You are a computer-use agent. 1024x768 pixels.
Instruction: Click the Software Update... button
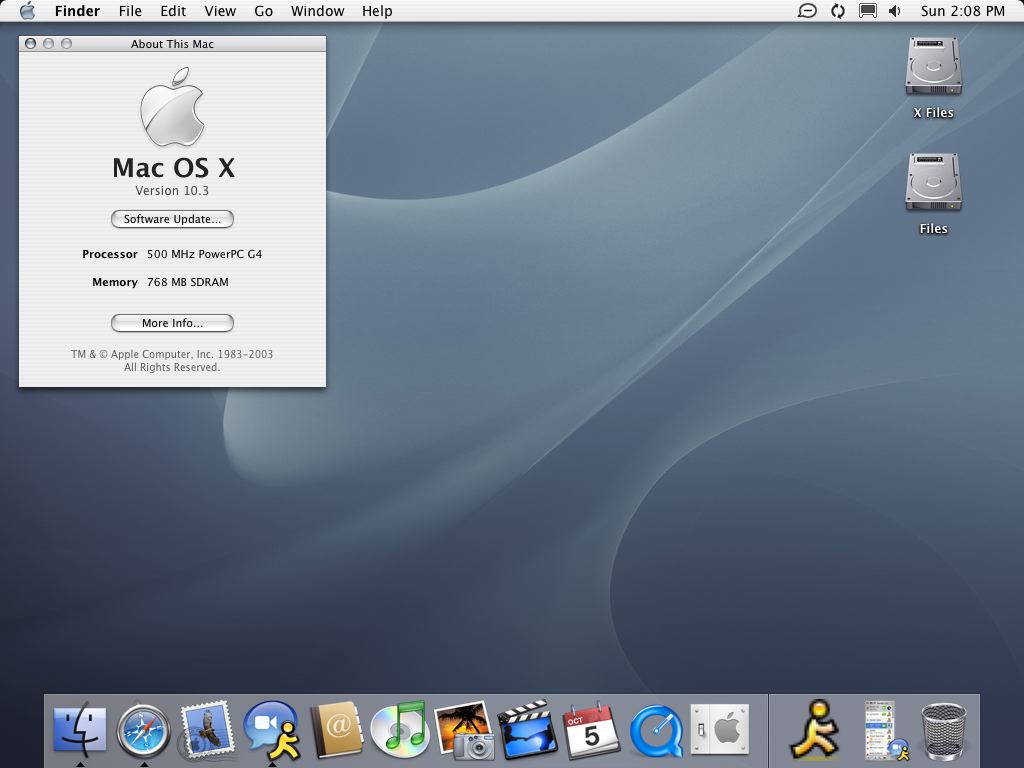(x=172, y=219)
